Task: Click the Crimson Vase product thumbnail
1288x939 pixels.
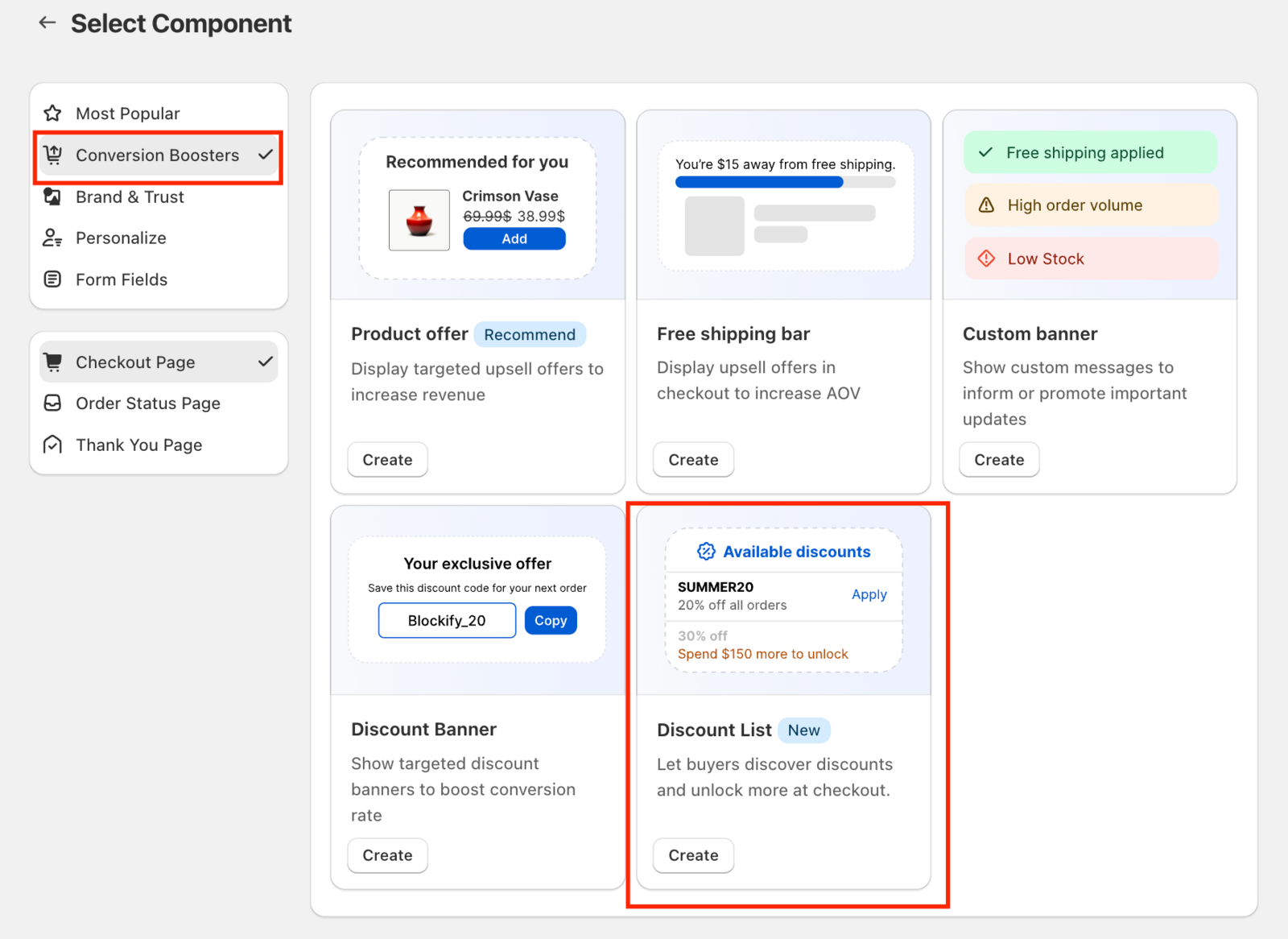Action: (419, 220)
